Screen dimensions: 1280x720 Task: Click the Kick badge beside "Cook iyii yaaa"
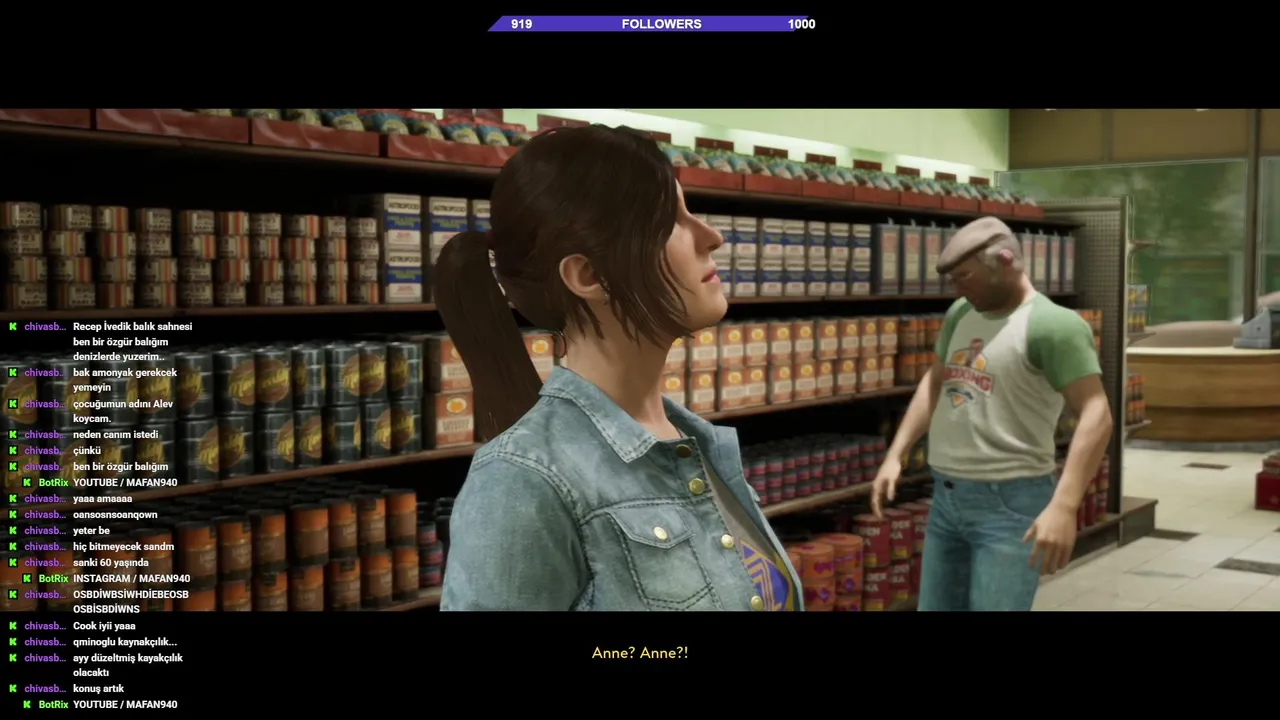[13, 626]
